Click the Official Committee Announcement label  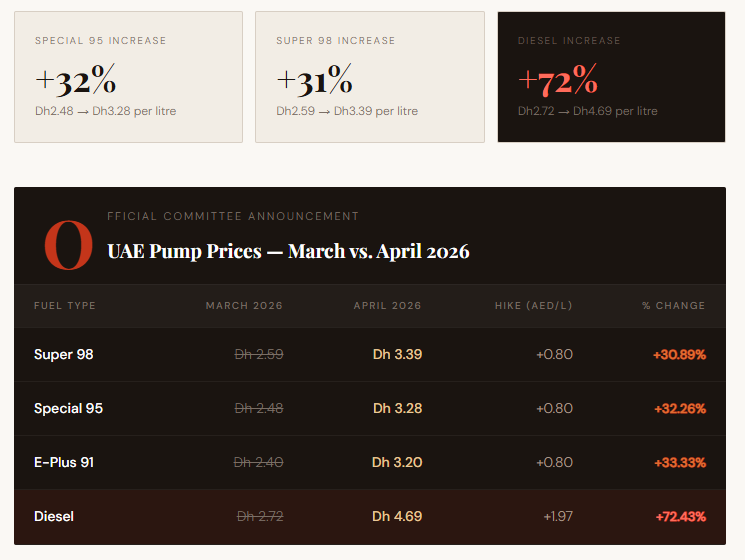tap(233, 216)
